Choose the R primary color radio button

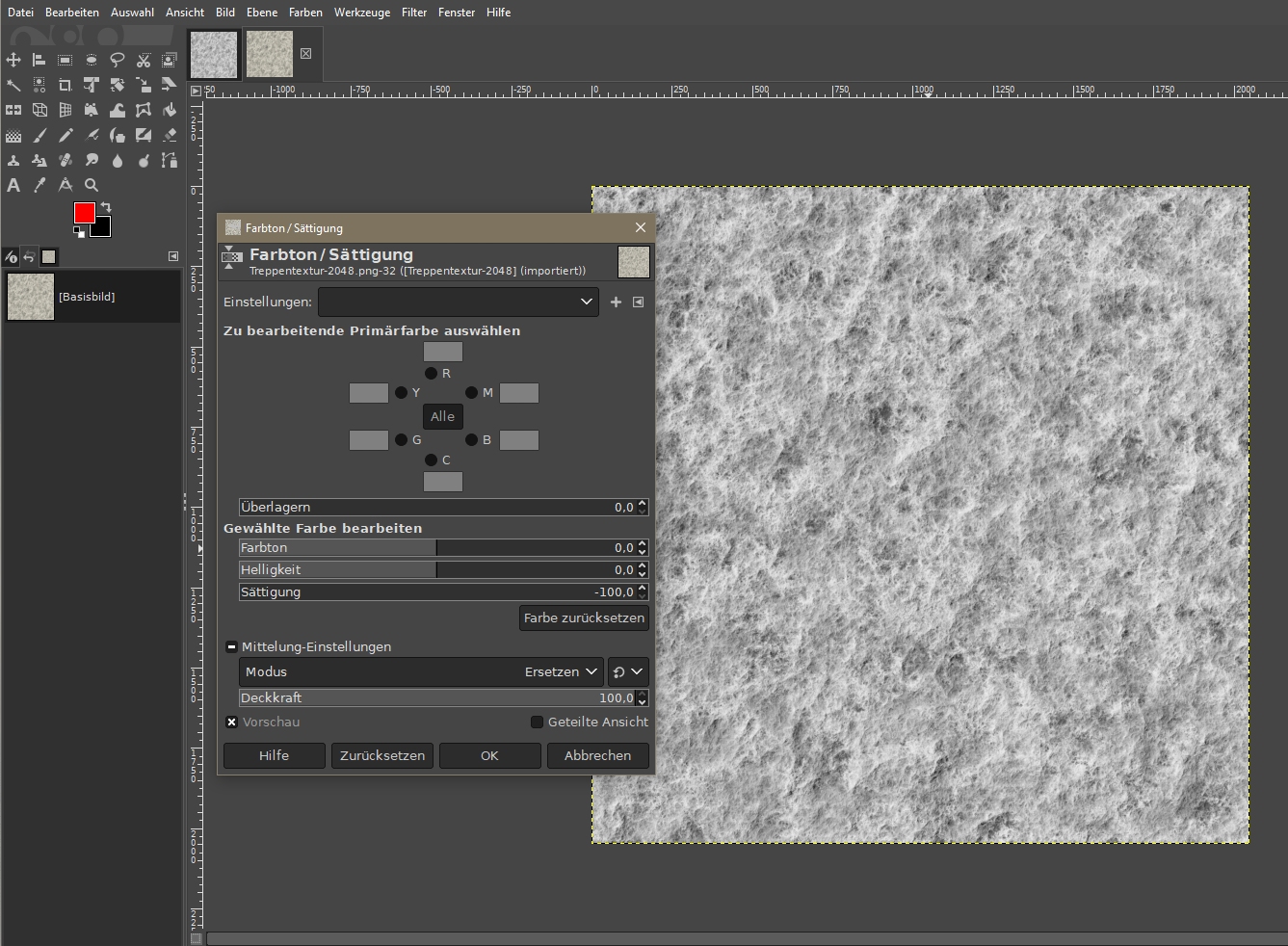click(431, 373)
